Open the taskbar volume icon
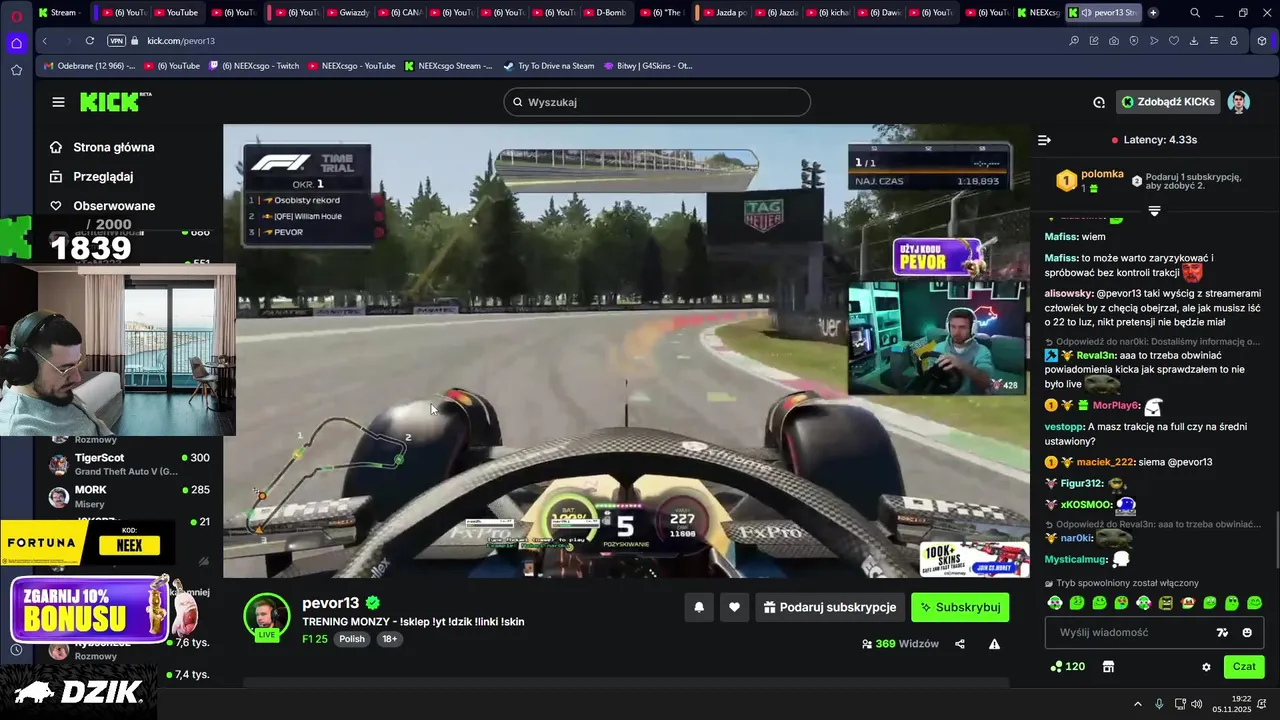 [1197, 704]
